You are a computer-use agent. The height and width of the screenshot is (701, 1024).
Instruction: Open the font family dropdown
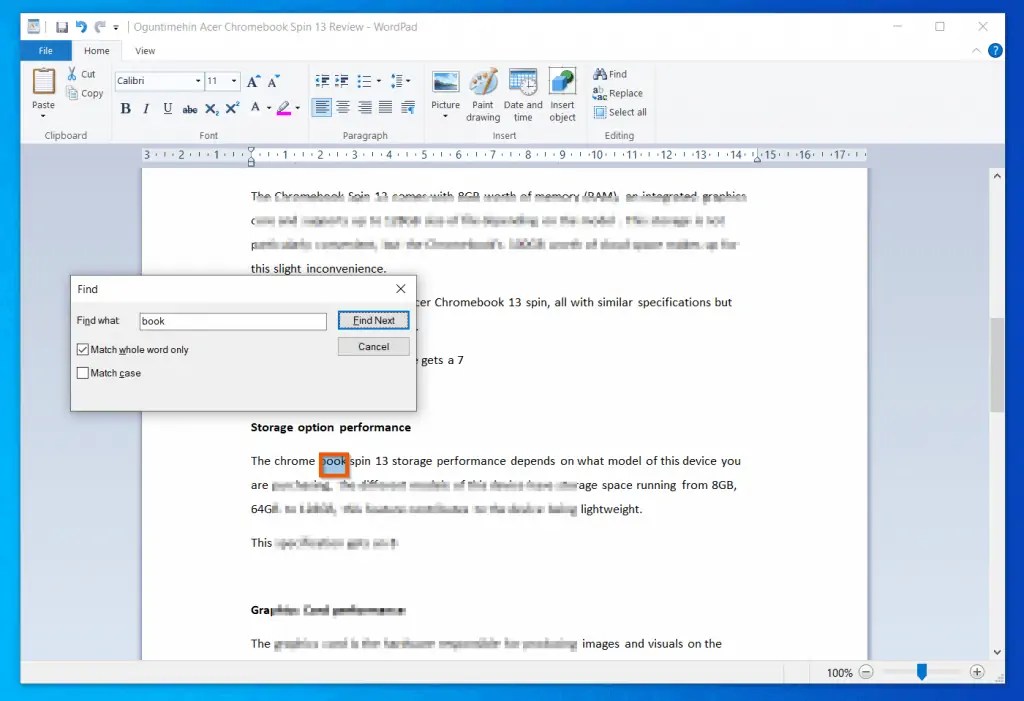tap(197, 81)
